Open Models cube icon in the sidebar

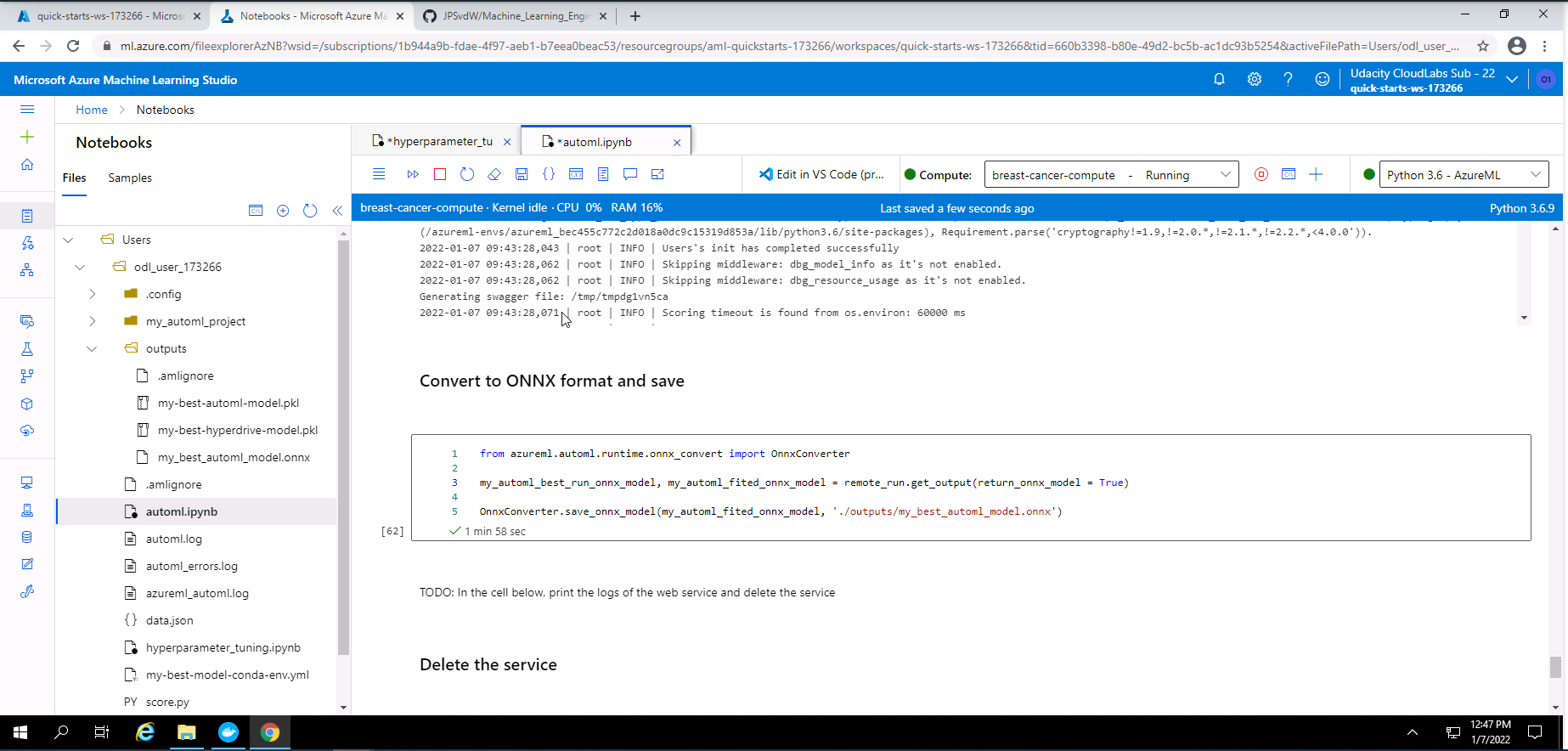coord(27,404)
